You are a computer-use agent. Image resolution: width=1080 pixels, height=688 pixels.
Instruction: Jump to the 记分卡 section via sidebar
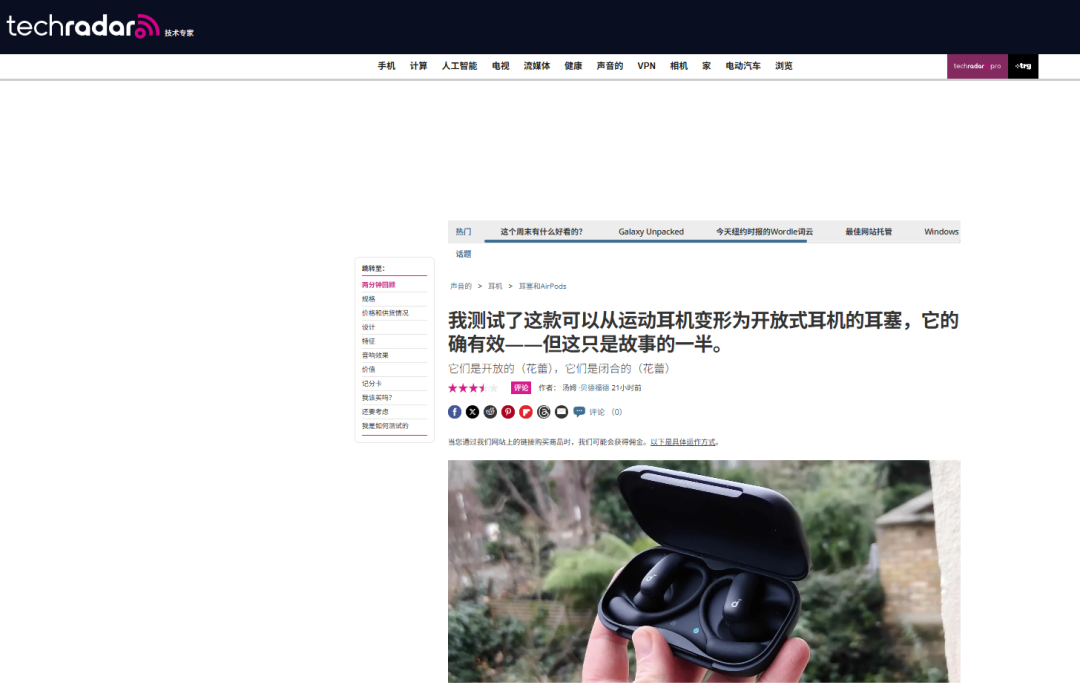pos(372,382)
